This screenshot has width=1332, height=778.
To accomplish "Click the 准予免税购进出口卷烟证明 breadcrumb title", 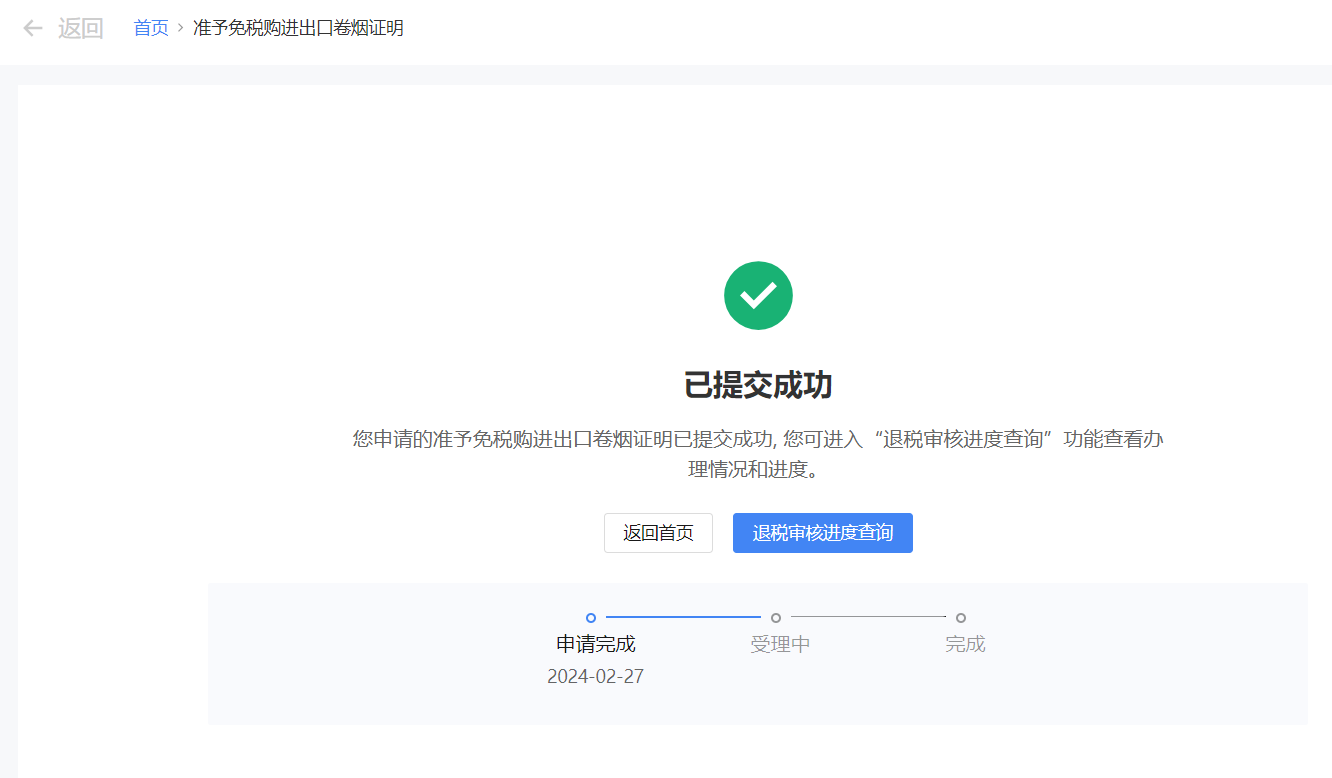I will click(x=298, y=28).
